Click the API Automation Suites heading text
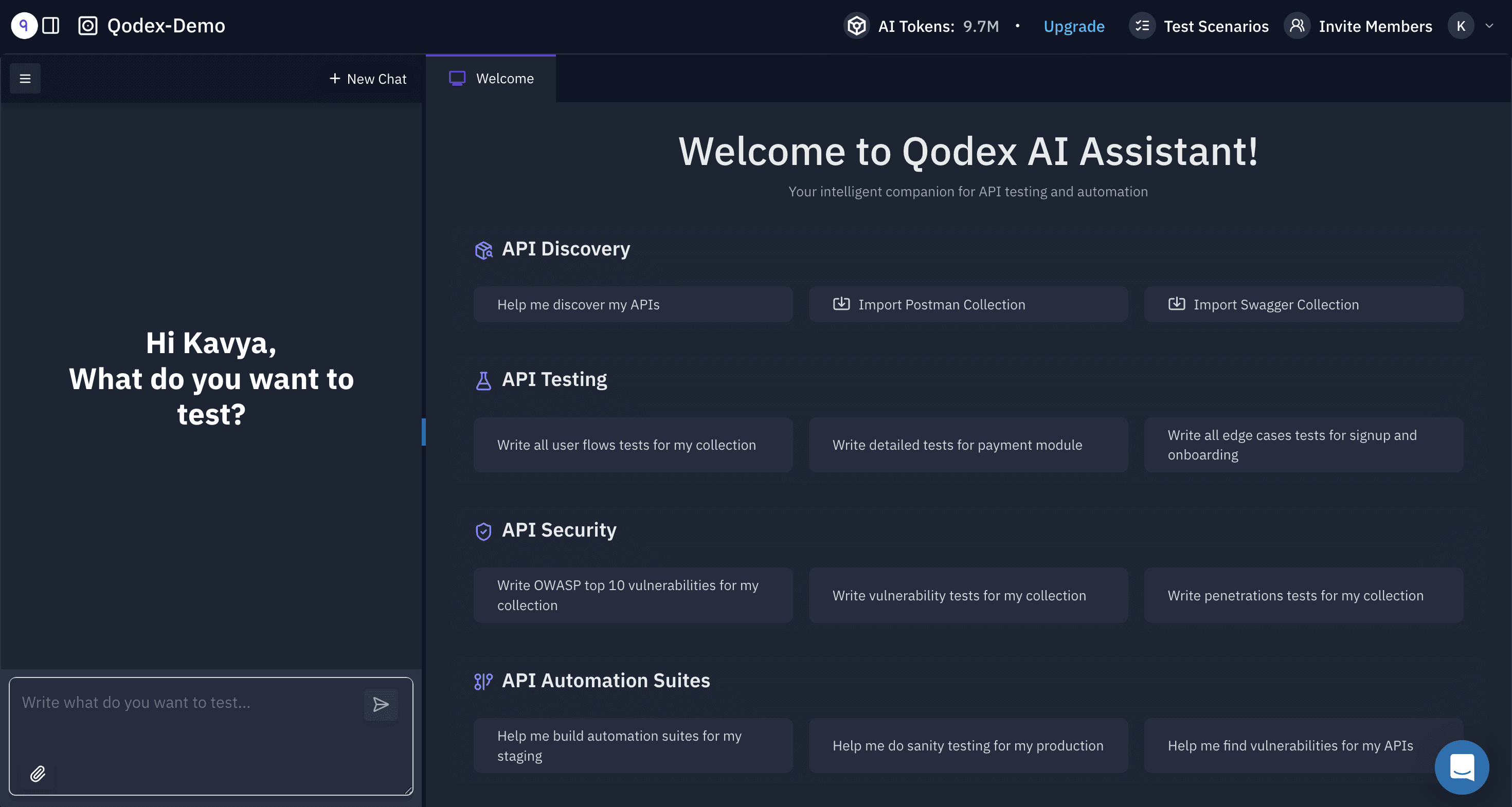 click(606, 681)
